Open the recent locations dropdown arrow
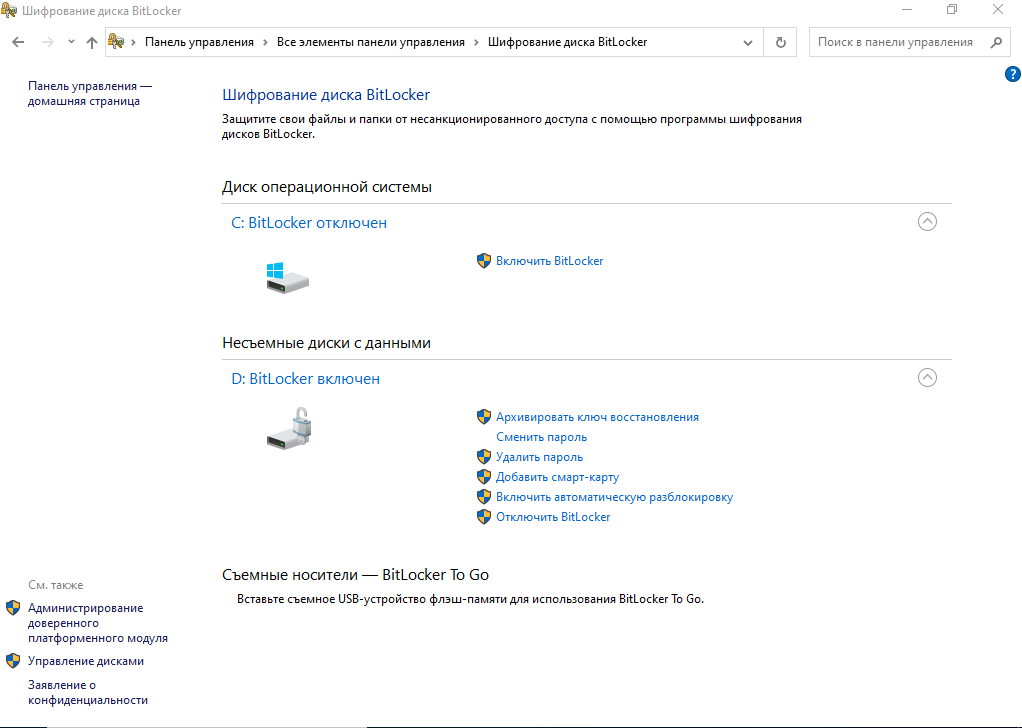 point(71,42)
